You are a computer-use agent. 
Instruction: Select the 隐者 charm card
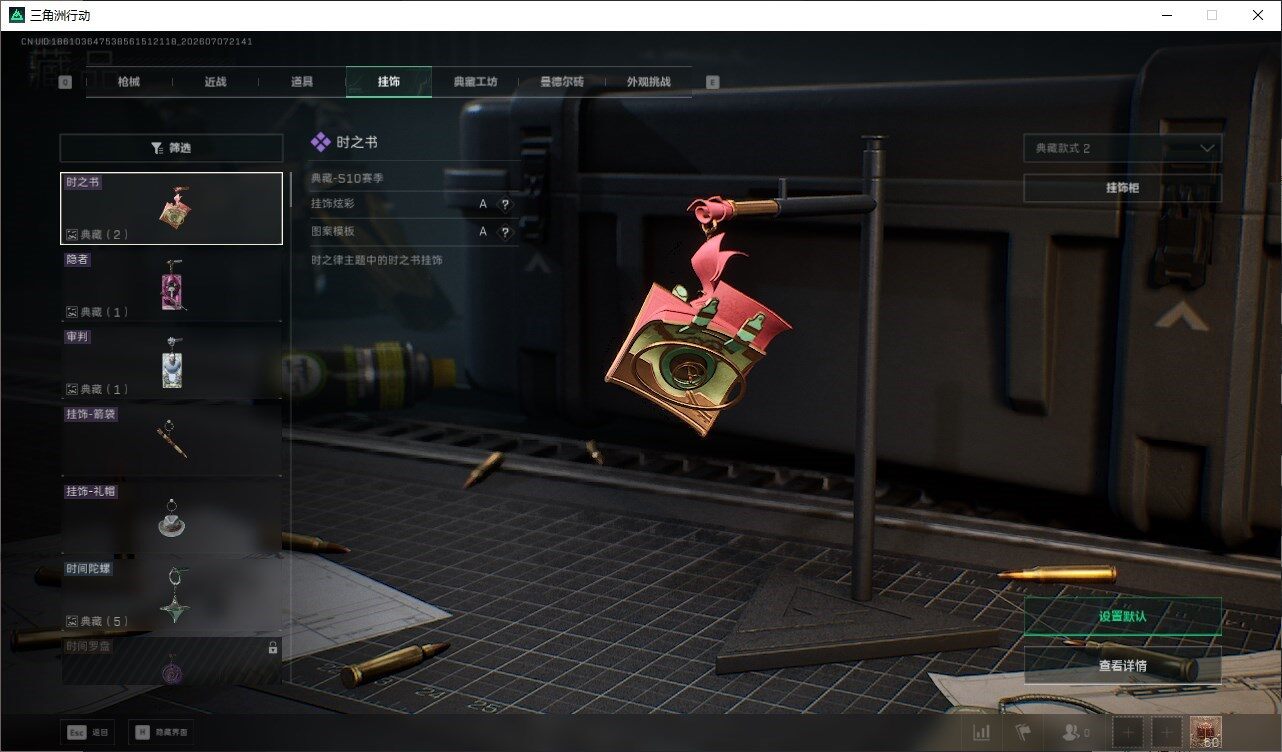[171, 285]
